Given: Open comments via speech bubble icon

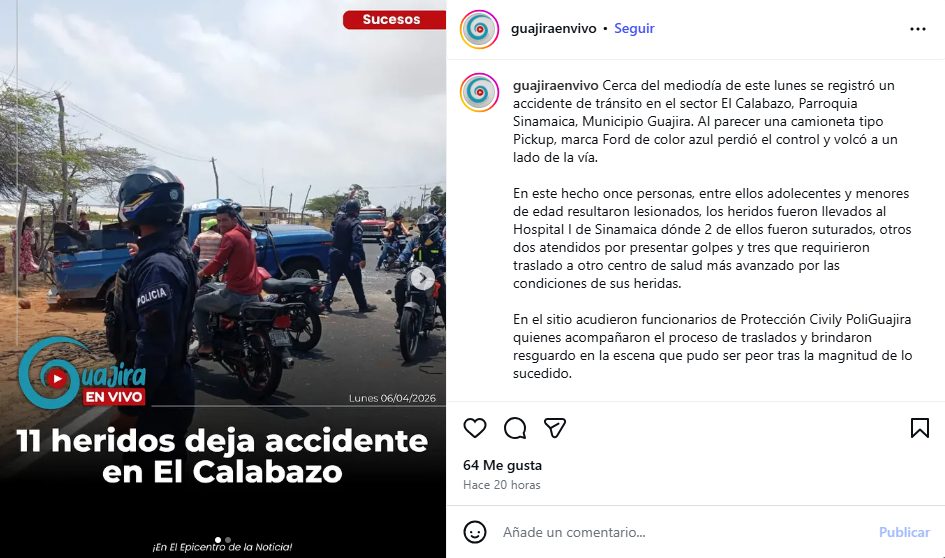Looking at the screenshot, I should pos(515,428).
